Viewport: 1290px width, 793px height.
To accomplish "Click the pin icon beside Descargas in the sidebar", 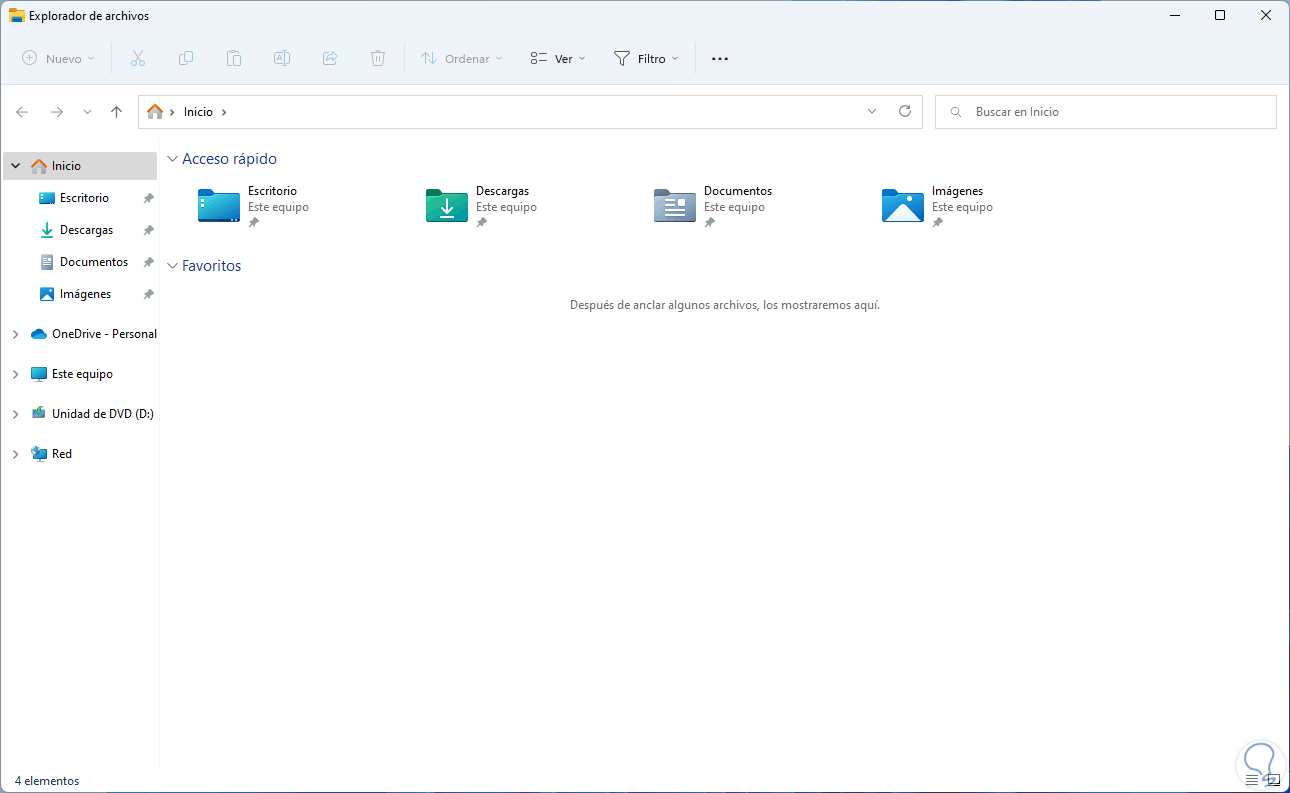I will click(x=148, y=230).
